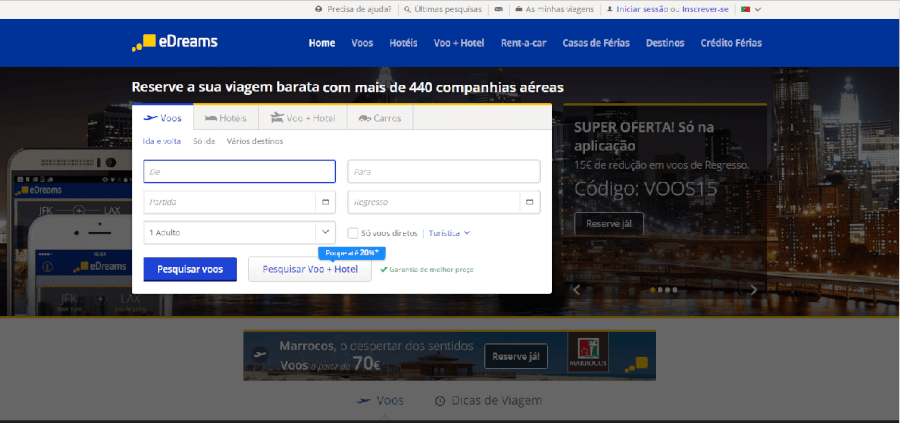Open Rent-a-car in main navigation
Image resolution: width=900 pixels, height=423 pixels.
click(x=523, y=43)
